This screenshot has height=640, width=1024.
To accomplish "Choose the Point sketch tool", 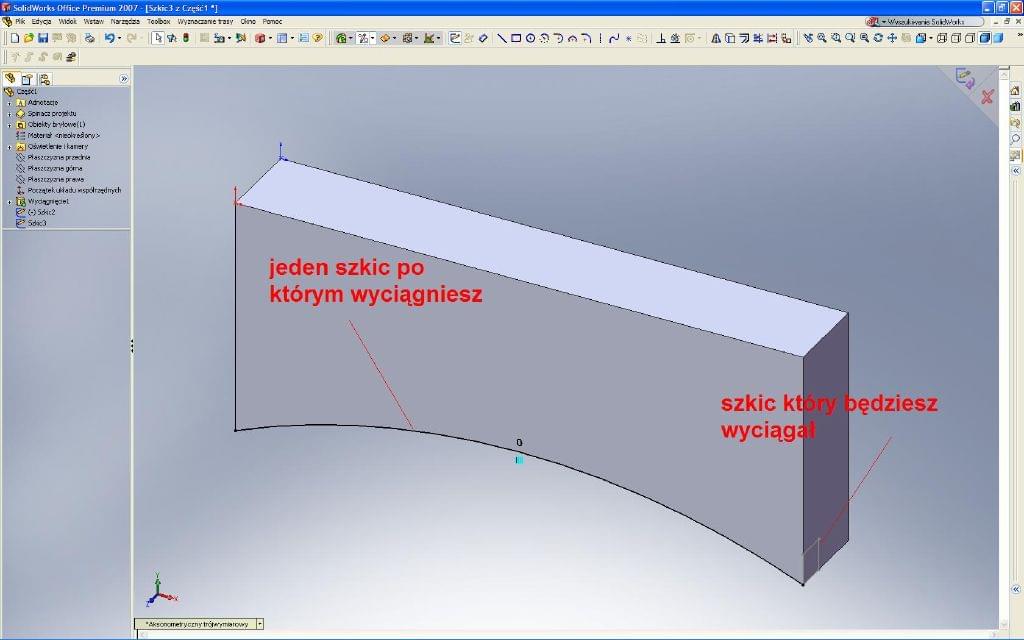I will [628, 39].
